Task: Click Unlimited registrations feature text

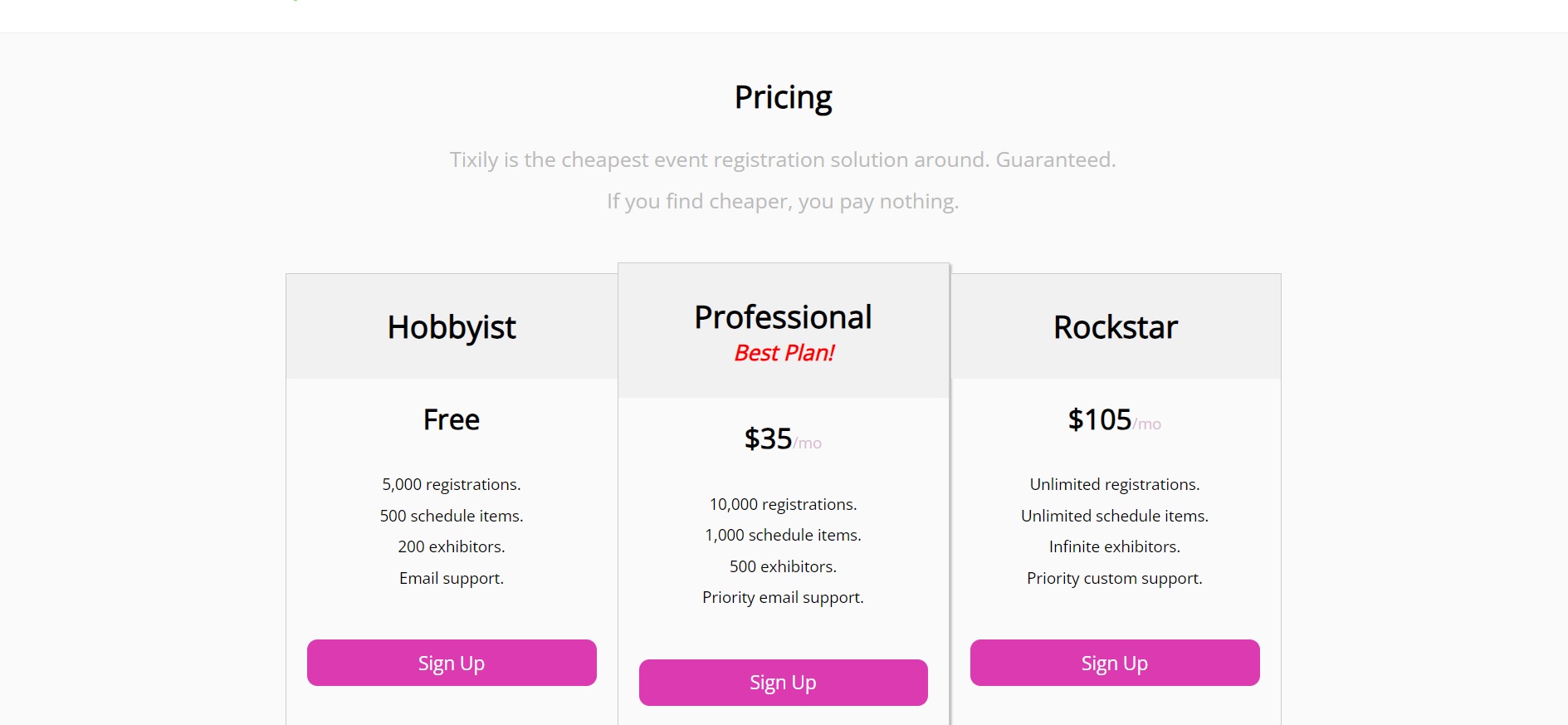Action: click(1115, 484)
